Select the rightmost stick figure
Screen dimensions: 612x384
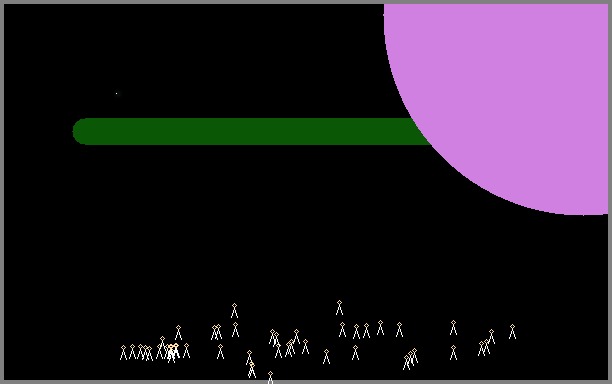point(512,332)
